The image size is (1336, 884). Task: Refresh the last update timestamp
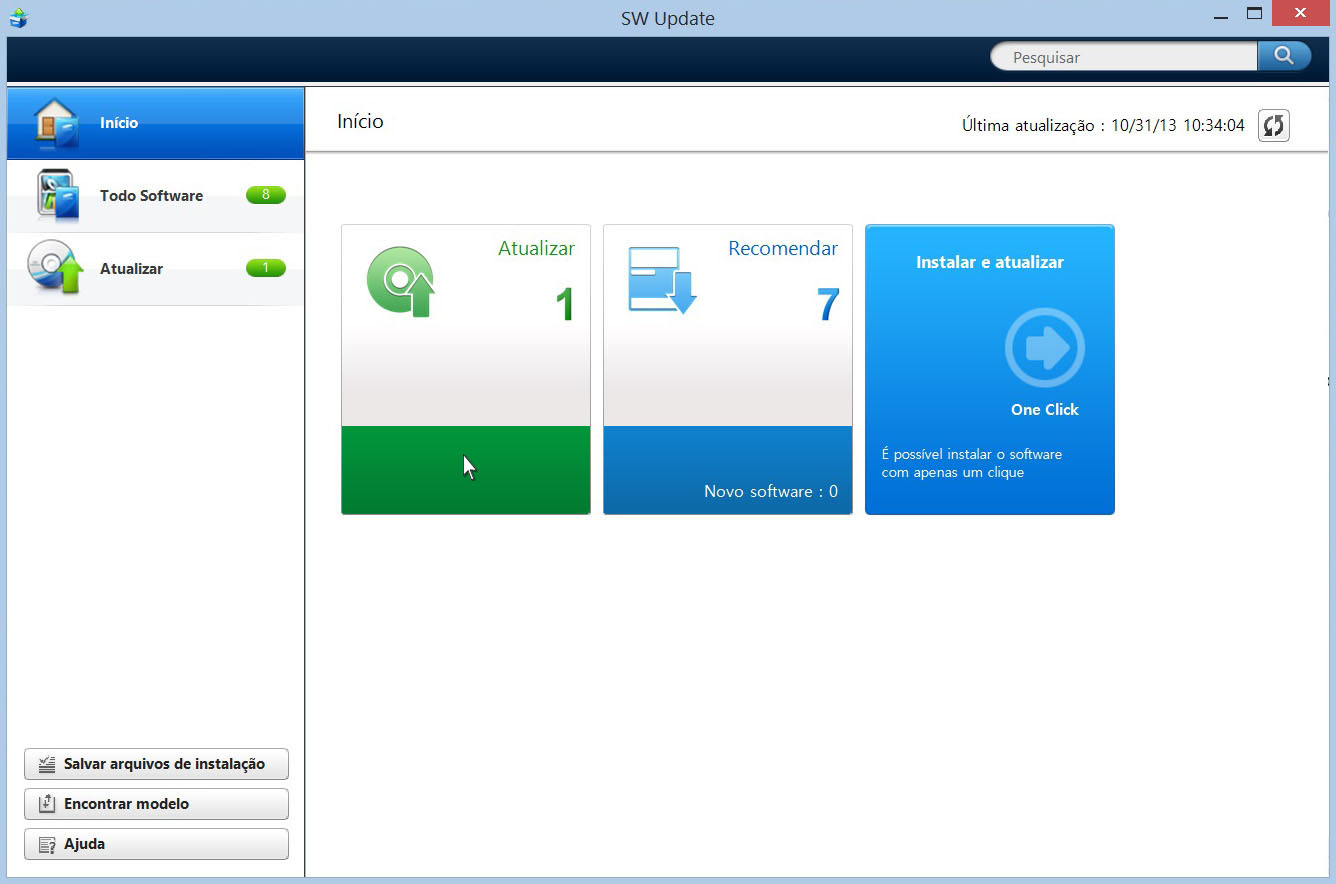pos(1273,125)
